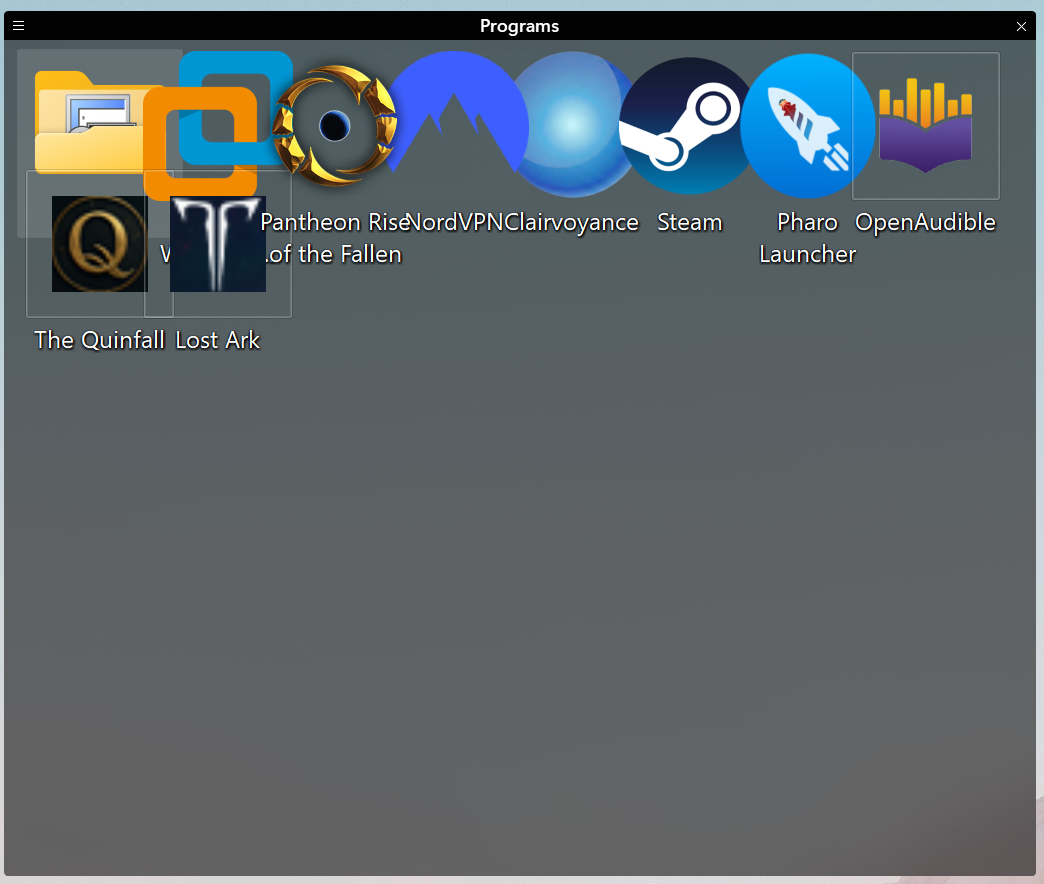The image size is (1044, 884).
Task: Close the Programs window
Action: [x=1021, y=26]
